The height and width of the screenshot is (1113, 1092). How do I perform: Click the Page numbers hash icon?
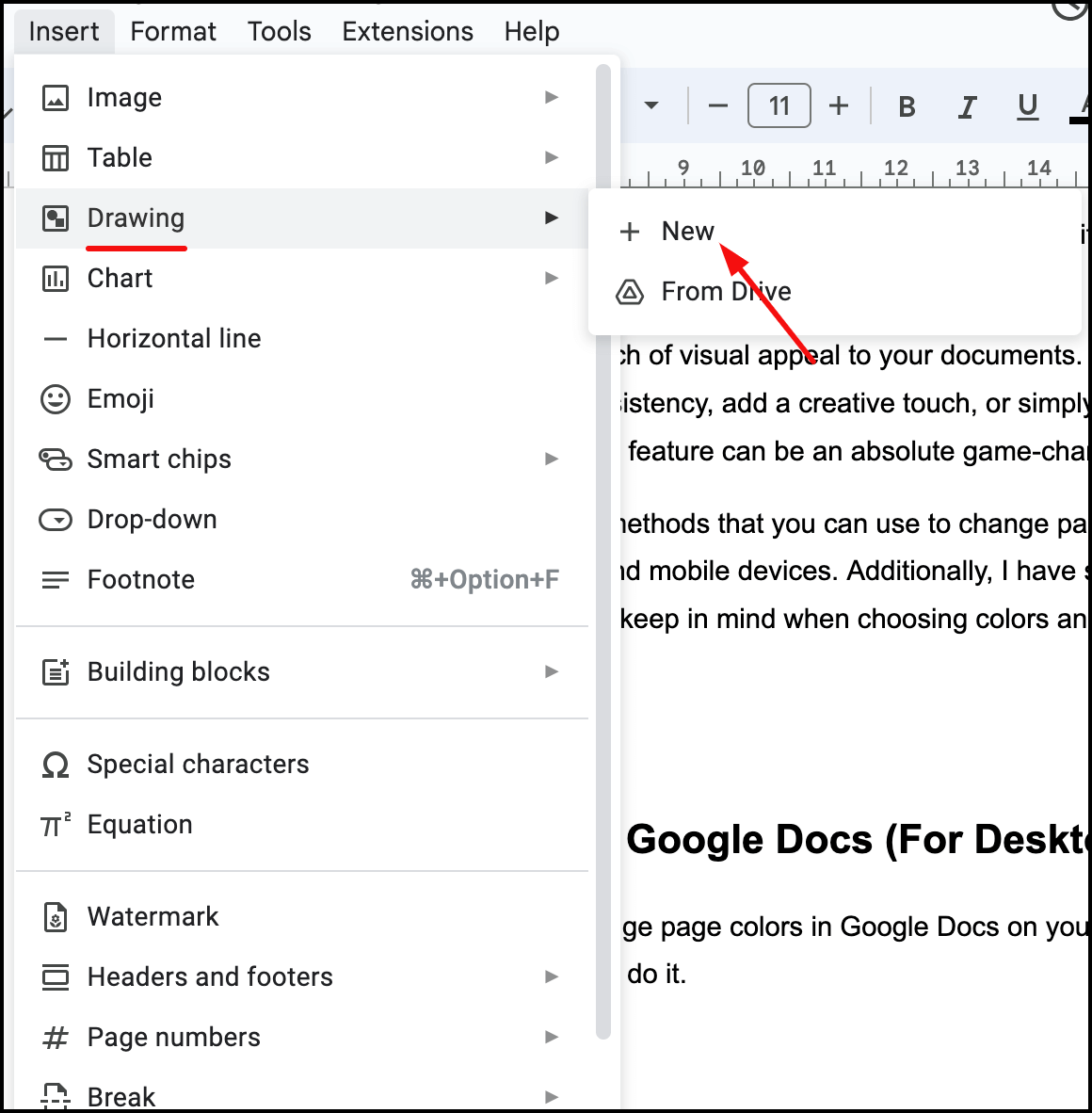coord(56,1038)
